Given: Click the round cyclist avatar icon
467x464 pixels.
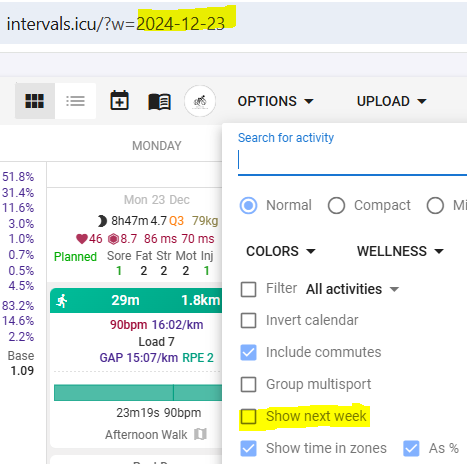Looking at the screenshot, I should pos(200,101).
